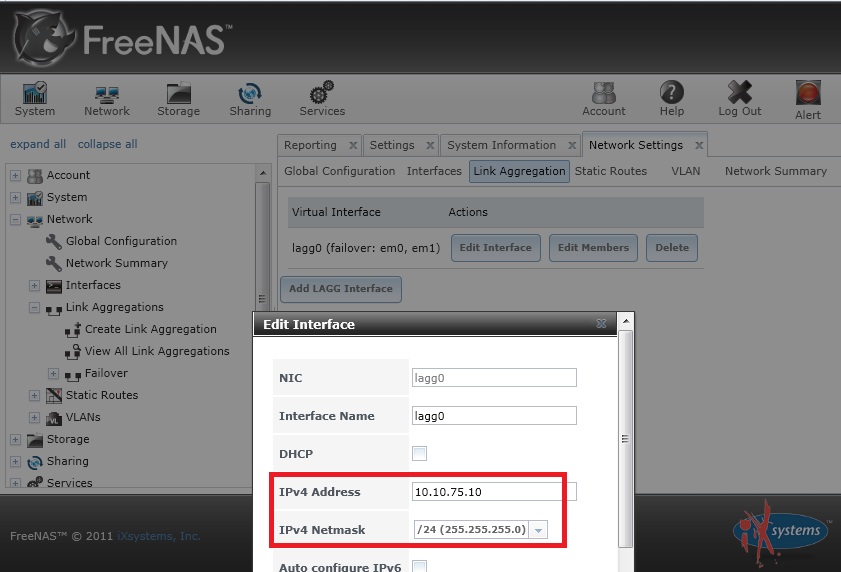Collapse the Network tree node

click(15, 219)
